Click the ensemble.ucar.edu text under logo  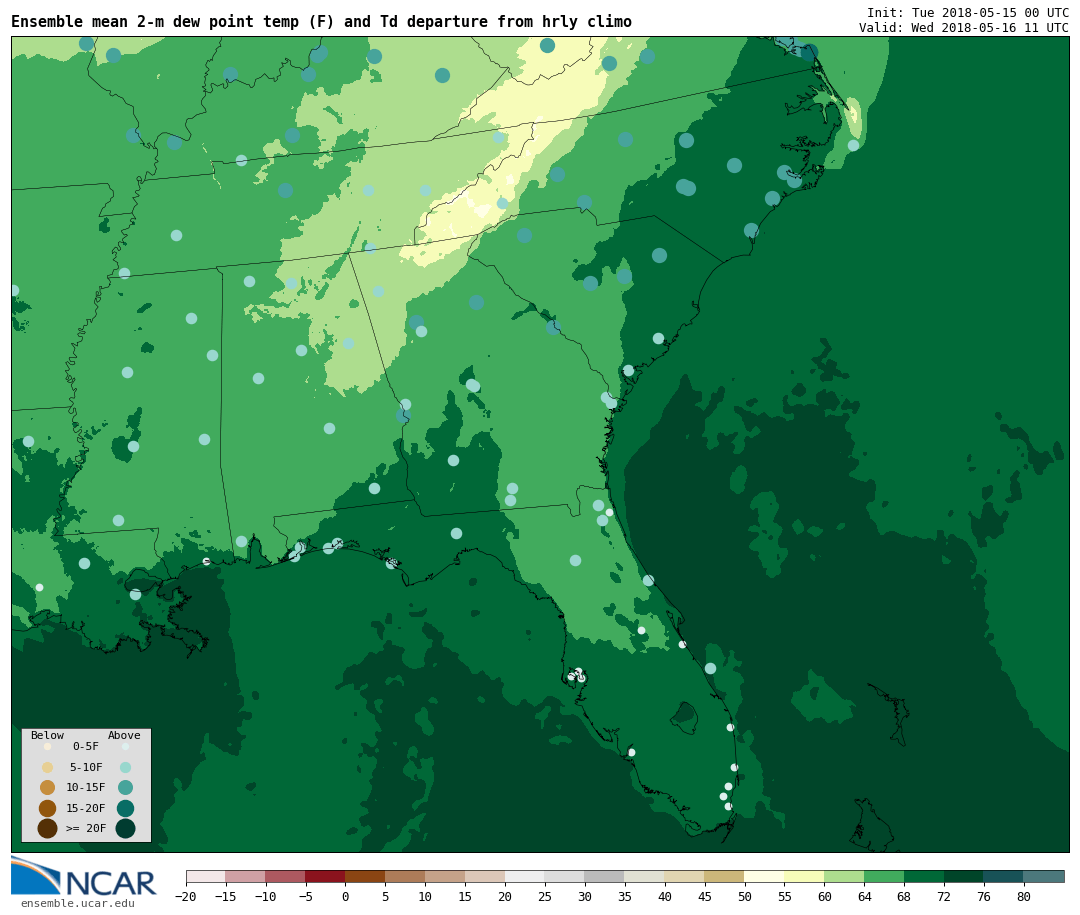[78, 903]
